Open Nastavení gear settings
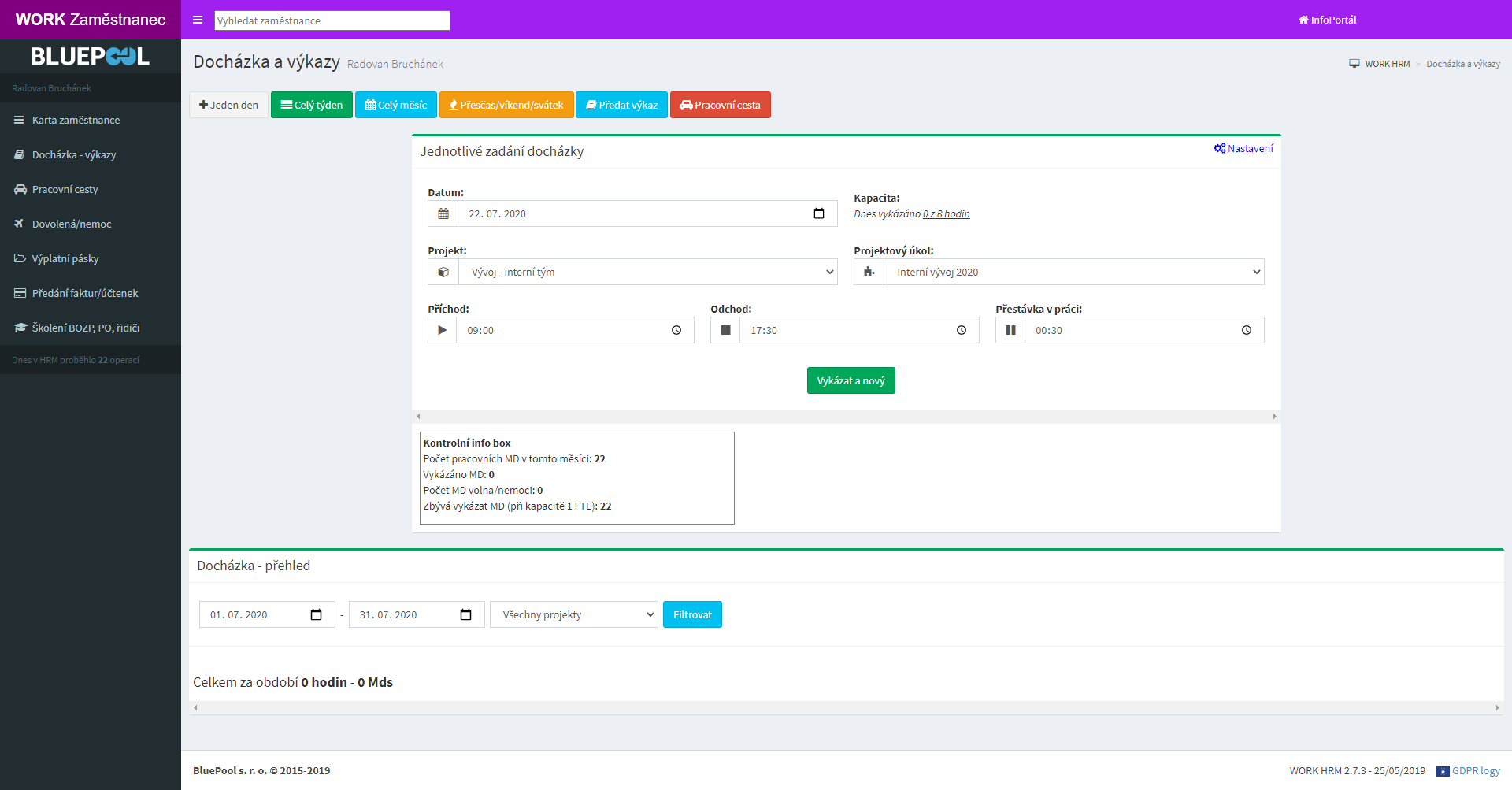The image size is (1512, 790). tap(1243, 148)
